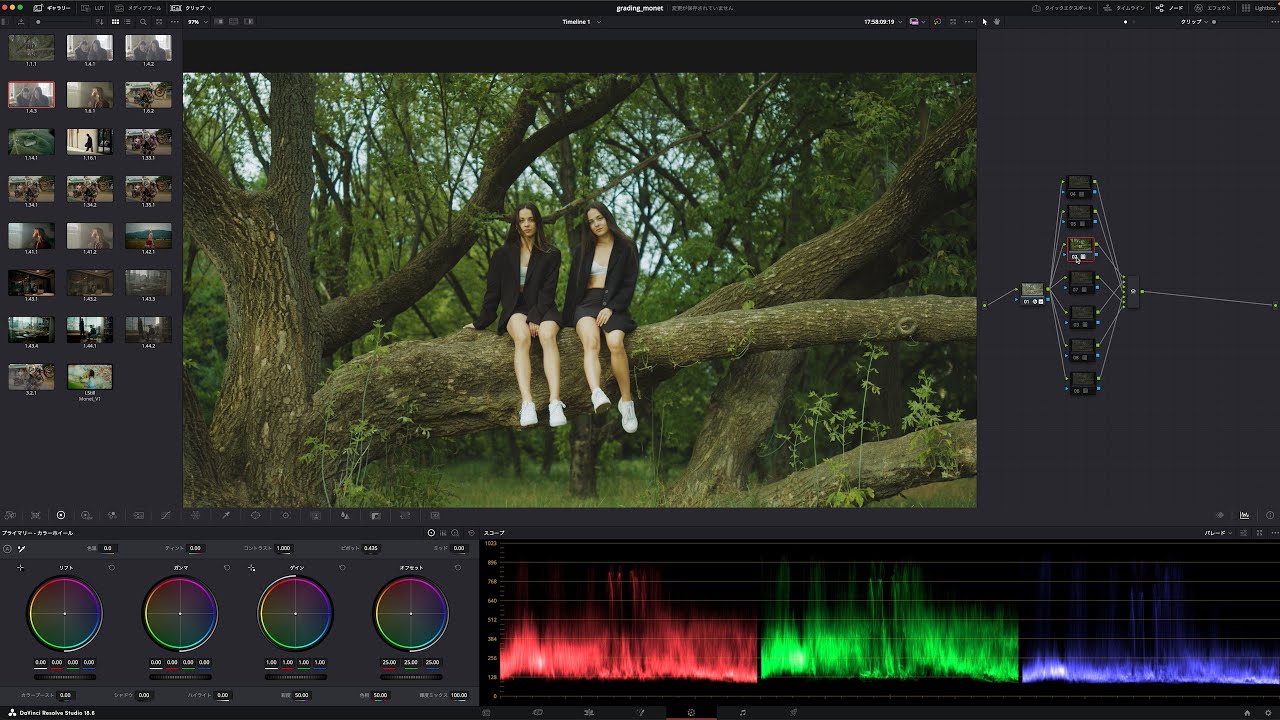Open the クリップ dropdown above node editor

[x=1194, y=21]
